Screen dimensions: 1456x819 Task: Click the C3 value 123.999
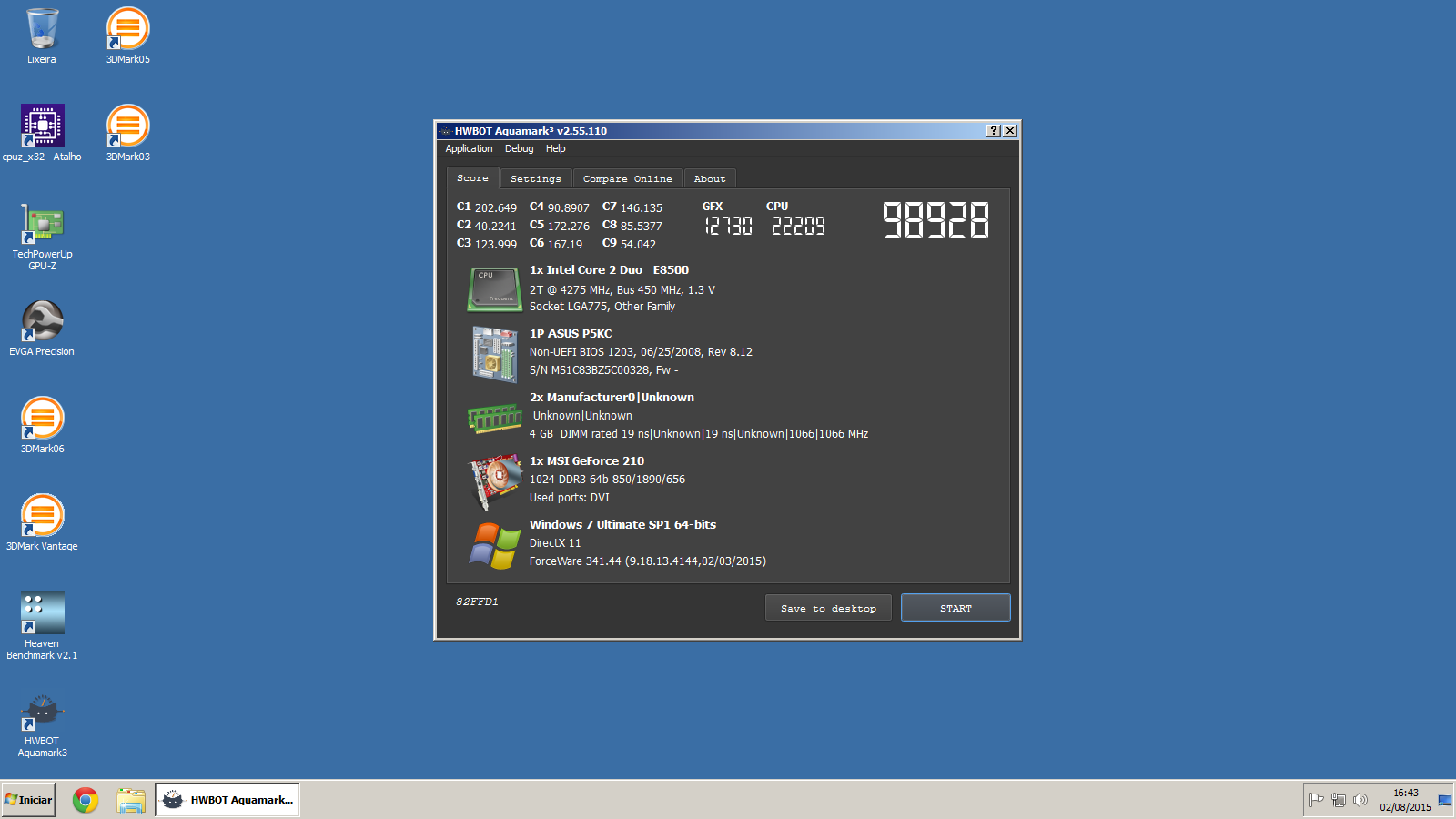point(496,244)
